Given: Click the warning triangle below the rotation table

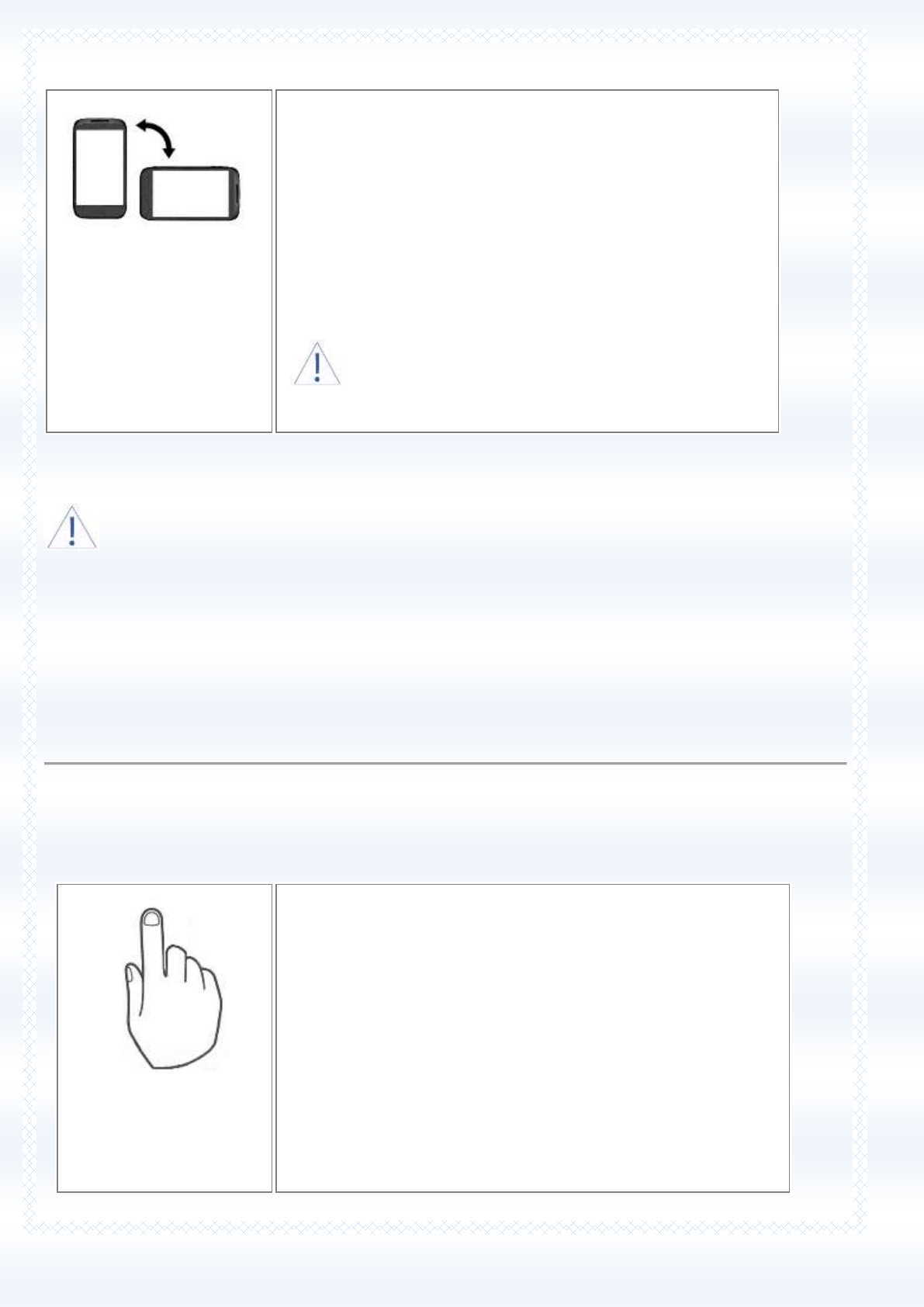Looking at the screenshot, I should tap(72, 527).
